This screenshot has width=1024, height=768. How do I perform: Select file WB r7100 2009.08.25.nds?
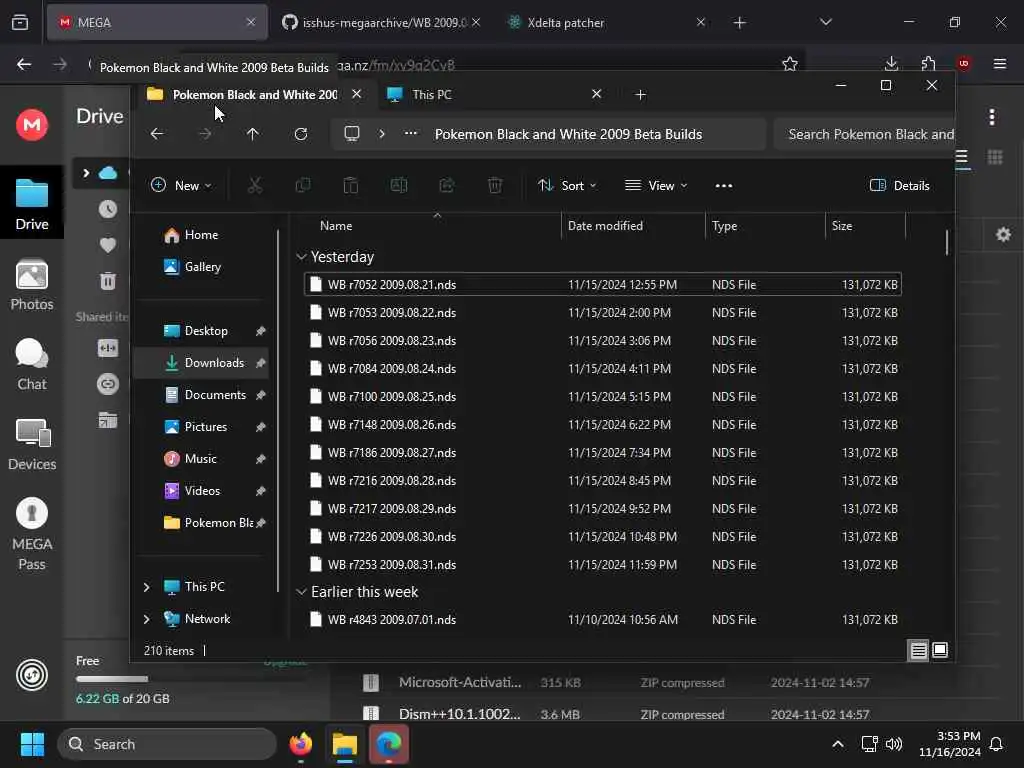click(603, 396)
